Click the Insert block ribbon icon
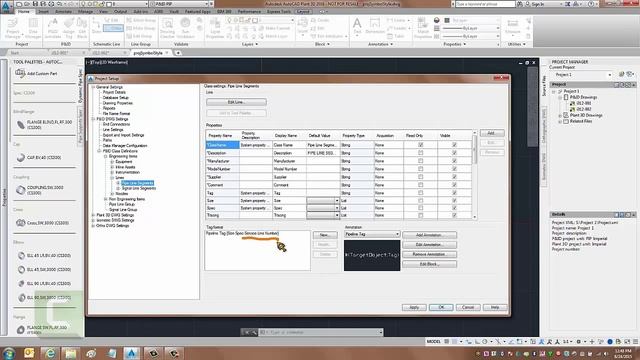 click(302, 27)
